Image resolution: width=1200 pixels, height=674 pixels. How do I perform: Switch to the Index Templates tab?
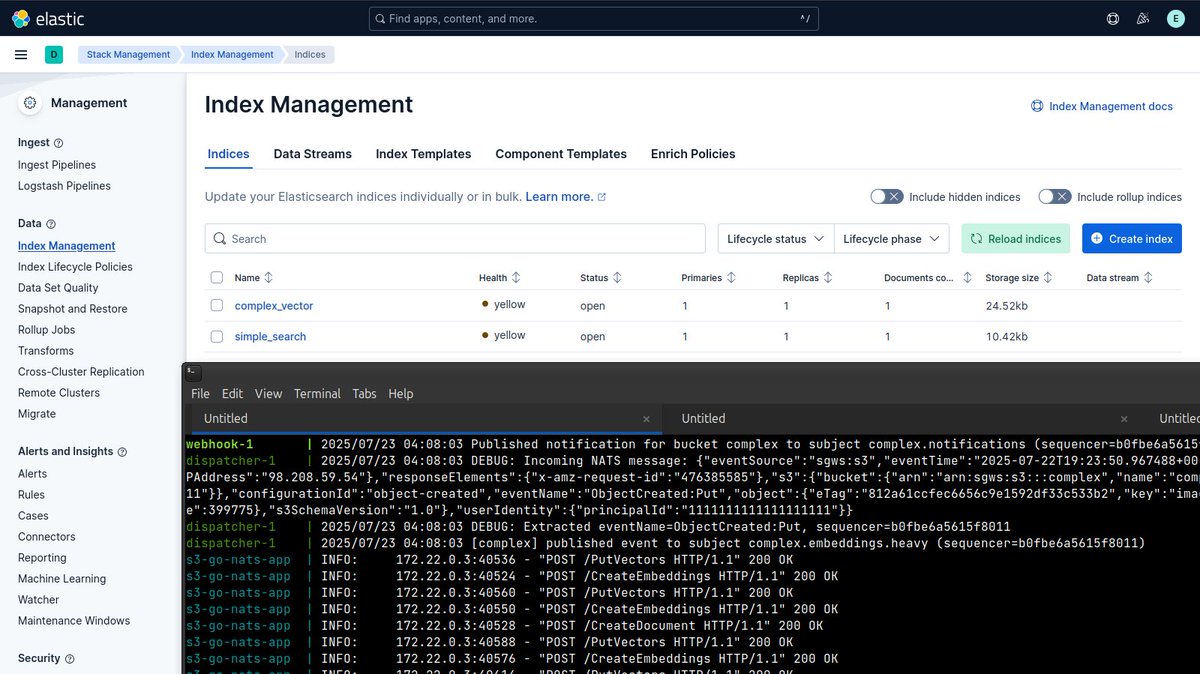(423, 154)
